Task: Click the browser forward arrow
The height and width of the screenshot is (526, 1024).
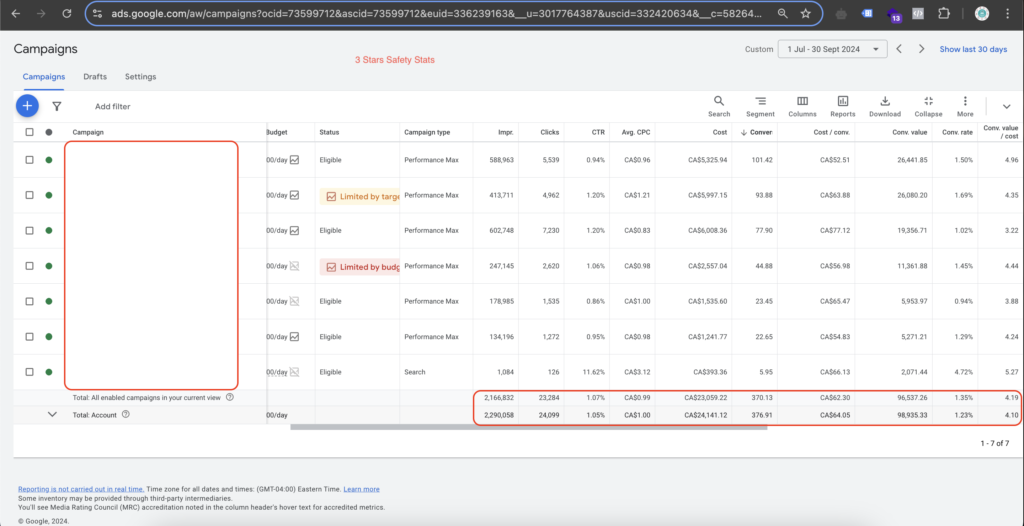Action: (x=41, y=14)
